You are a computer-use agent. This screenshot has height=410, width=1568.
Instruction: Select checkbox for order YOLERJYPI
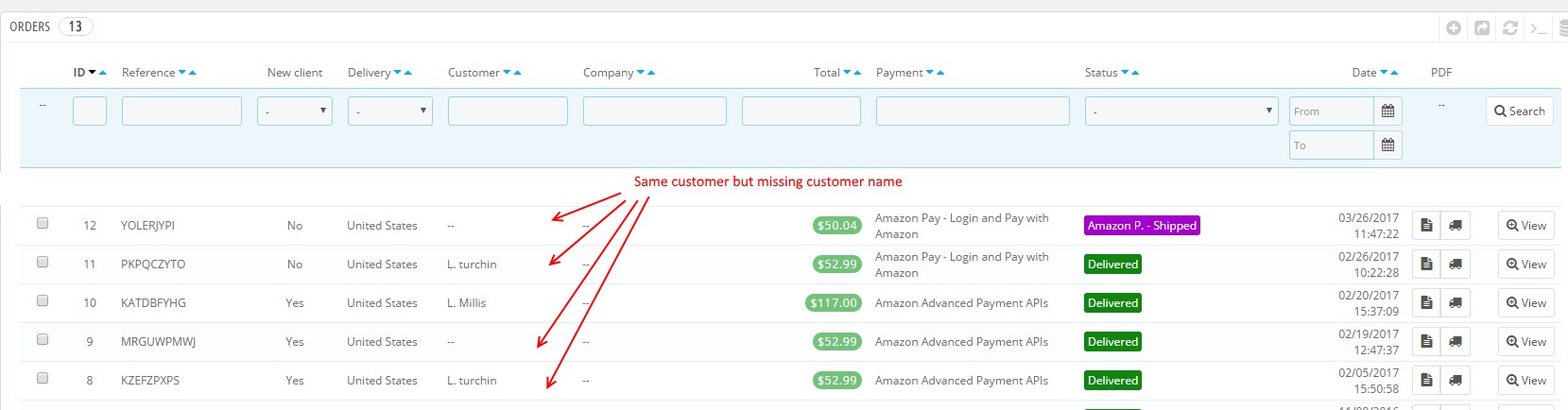43,224
